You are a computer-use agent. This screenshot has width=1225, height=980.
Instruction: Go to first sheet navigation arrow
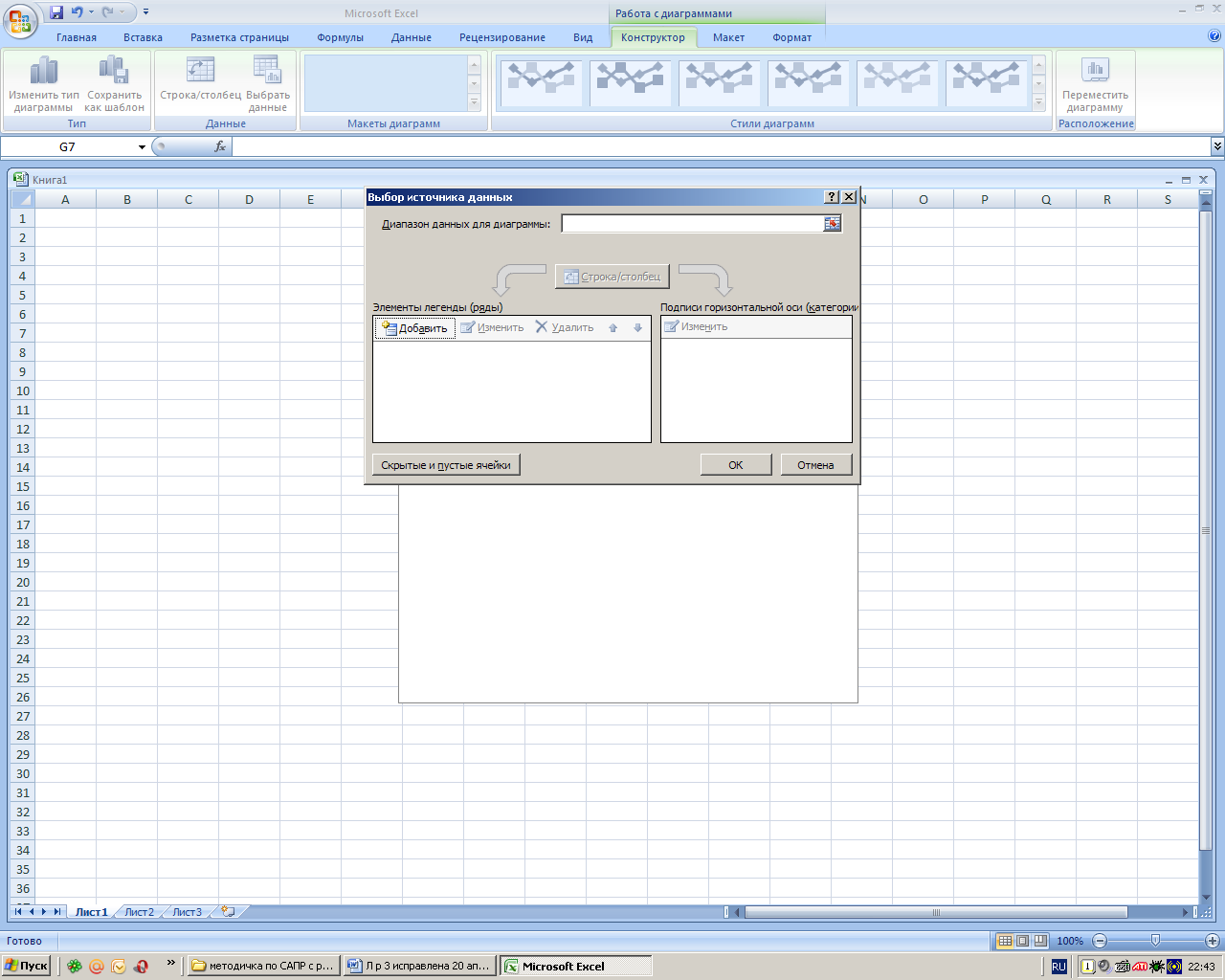click(x=18, y=912)
